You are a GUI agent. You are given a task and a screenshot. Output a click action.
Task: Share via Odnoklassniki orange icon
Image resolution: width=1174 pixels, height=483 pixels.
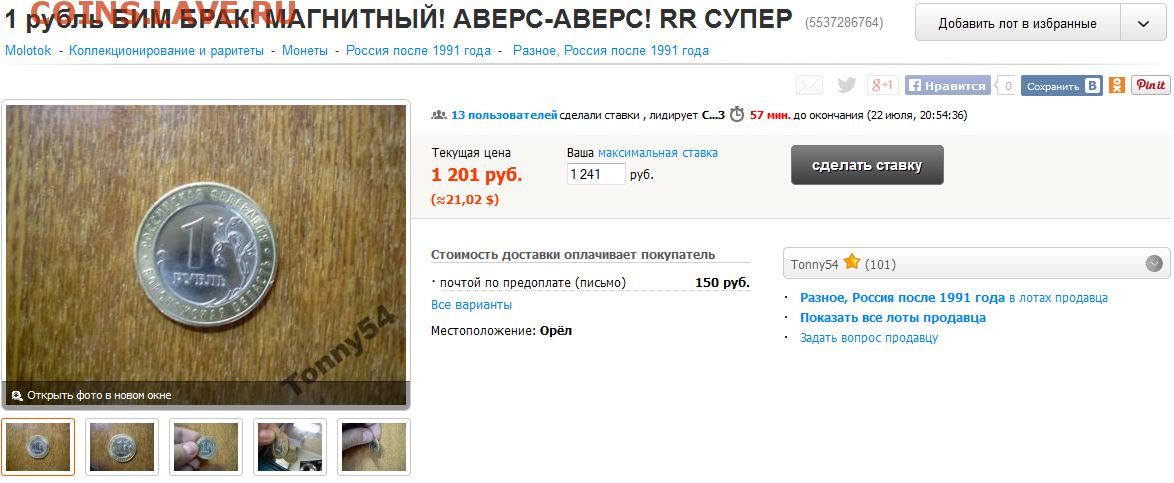coord(1117,85)
